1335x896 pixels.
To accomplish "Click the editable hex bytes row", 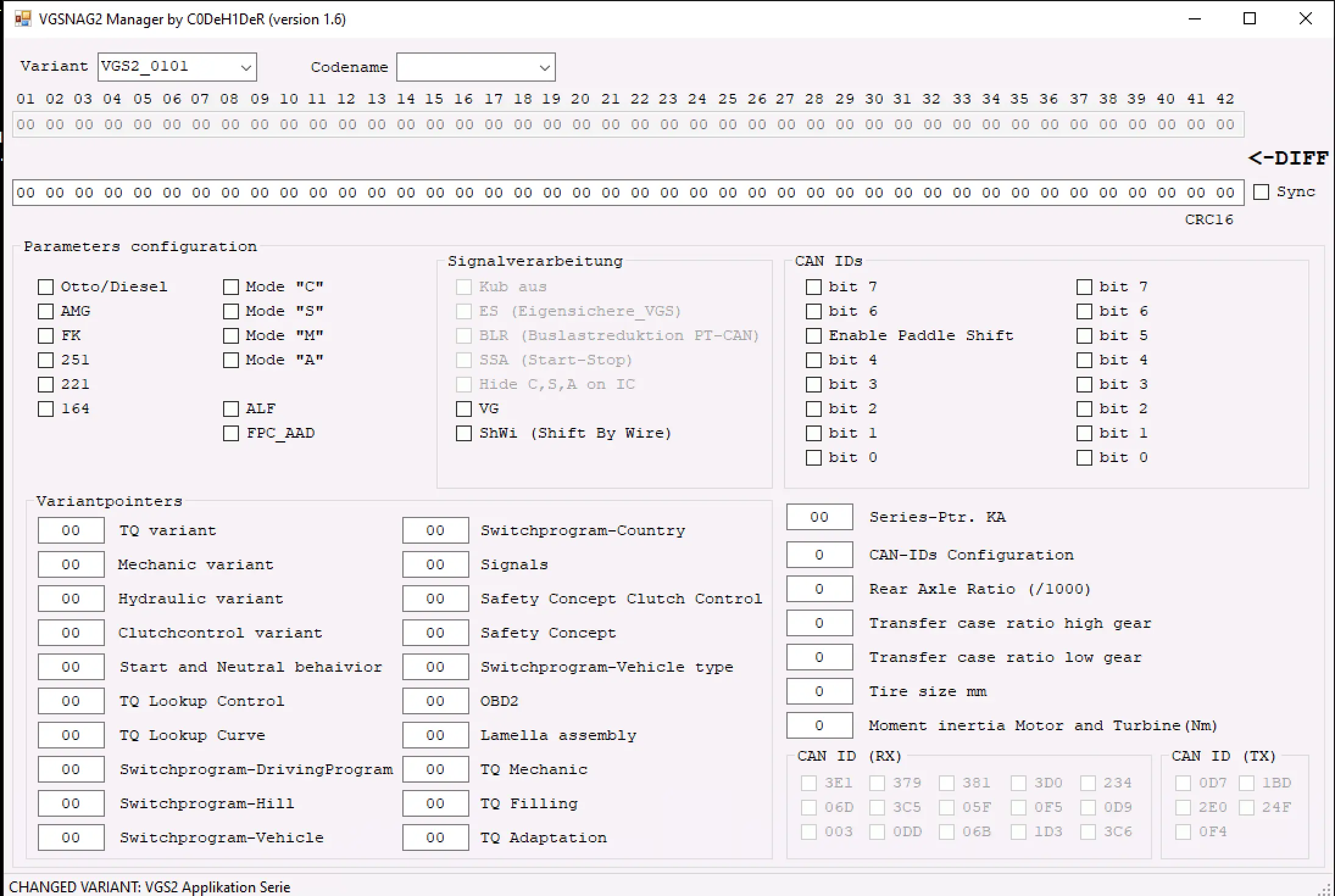I will pos(628,193).
